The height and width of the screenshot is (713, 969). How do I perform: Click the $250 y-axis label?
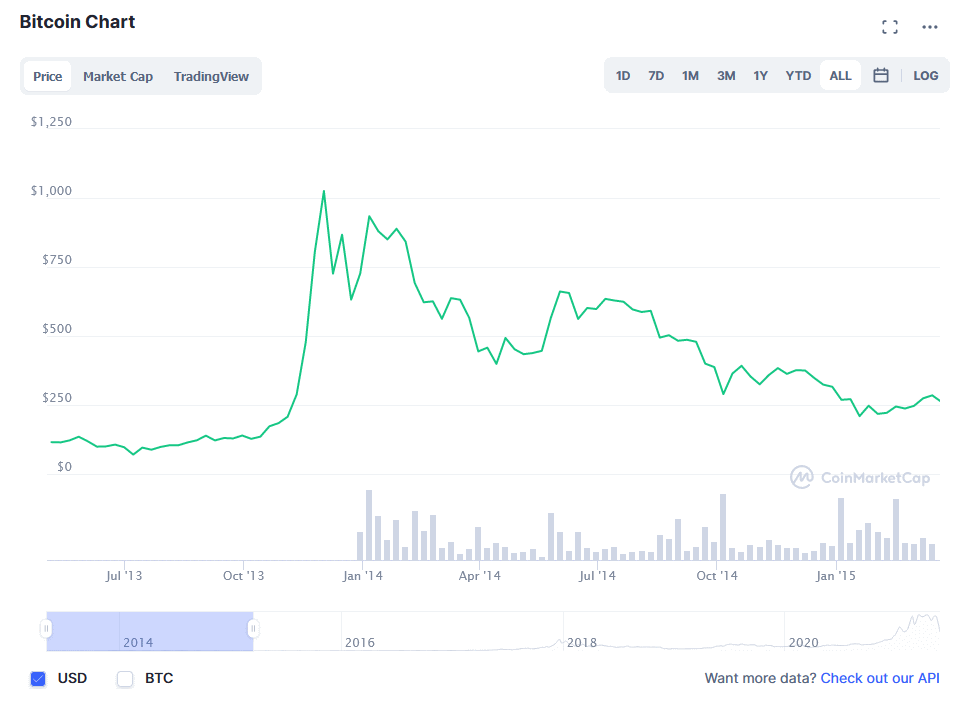(x=57, y=398)
